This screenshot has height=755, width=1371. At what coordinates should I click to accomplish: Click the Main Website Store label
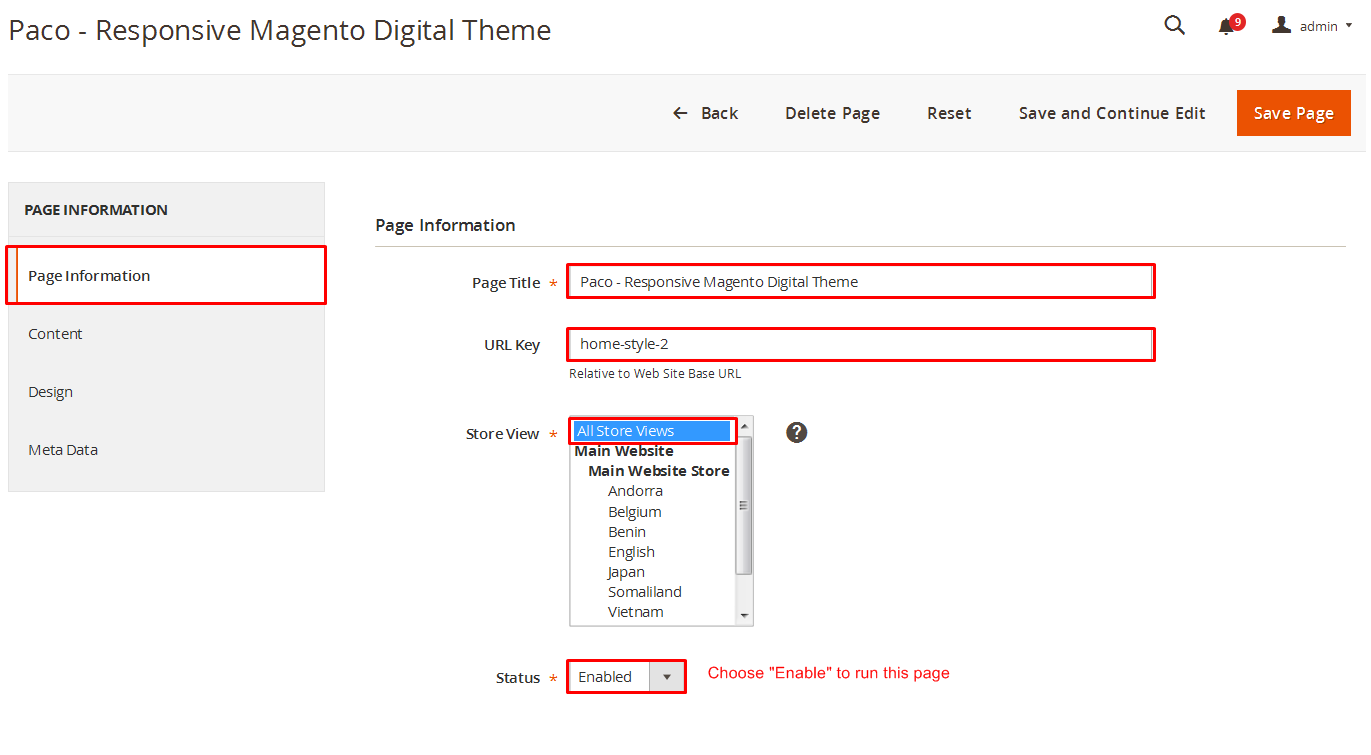659,471
